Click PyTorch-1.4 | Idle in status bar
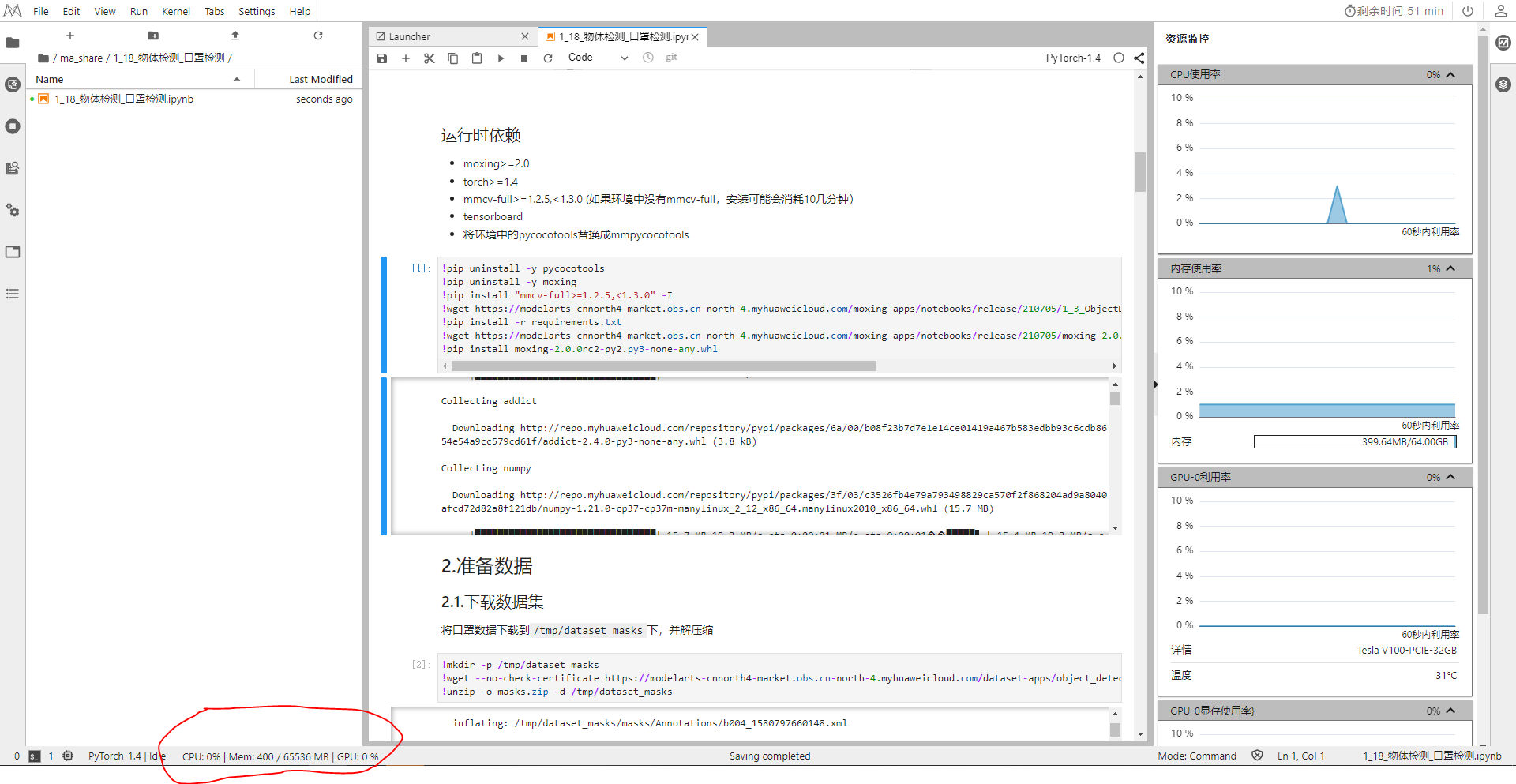Viewport: 1516px width, 784px height. coord(127,756)
